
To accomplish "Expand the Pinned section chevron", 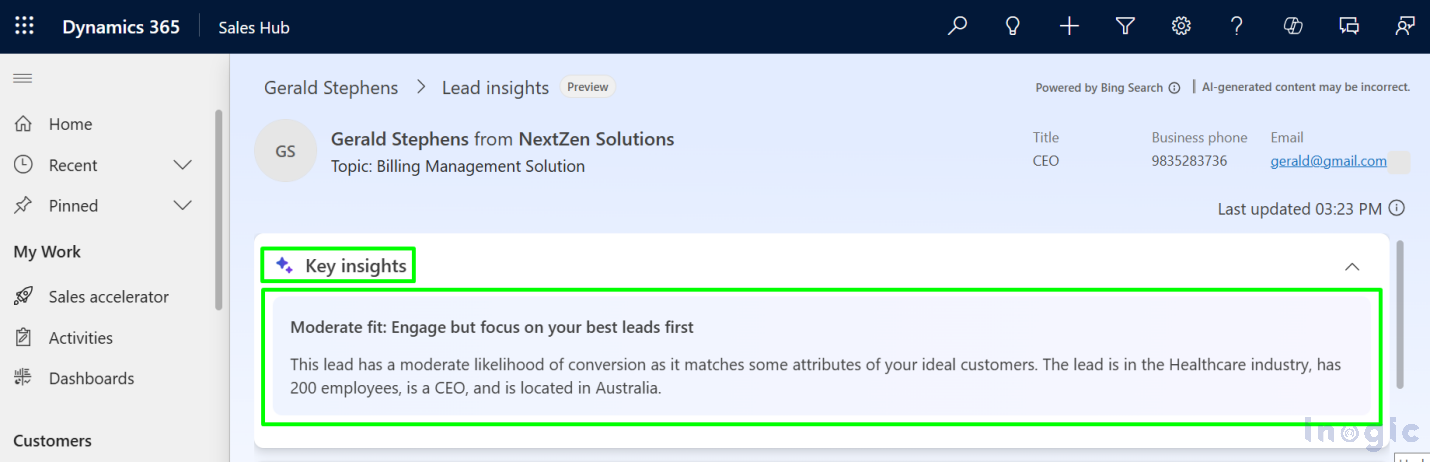I will 182,206.
